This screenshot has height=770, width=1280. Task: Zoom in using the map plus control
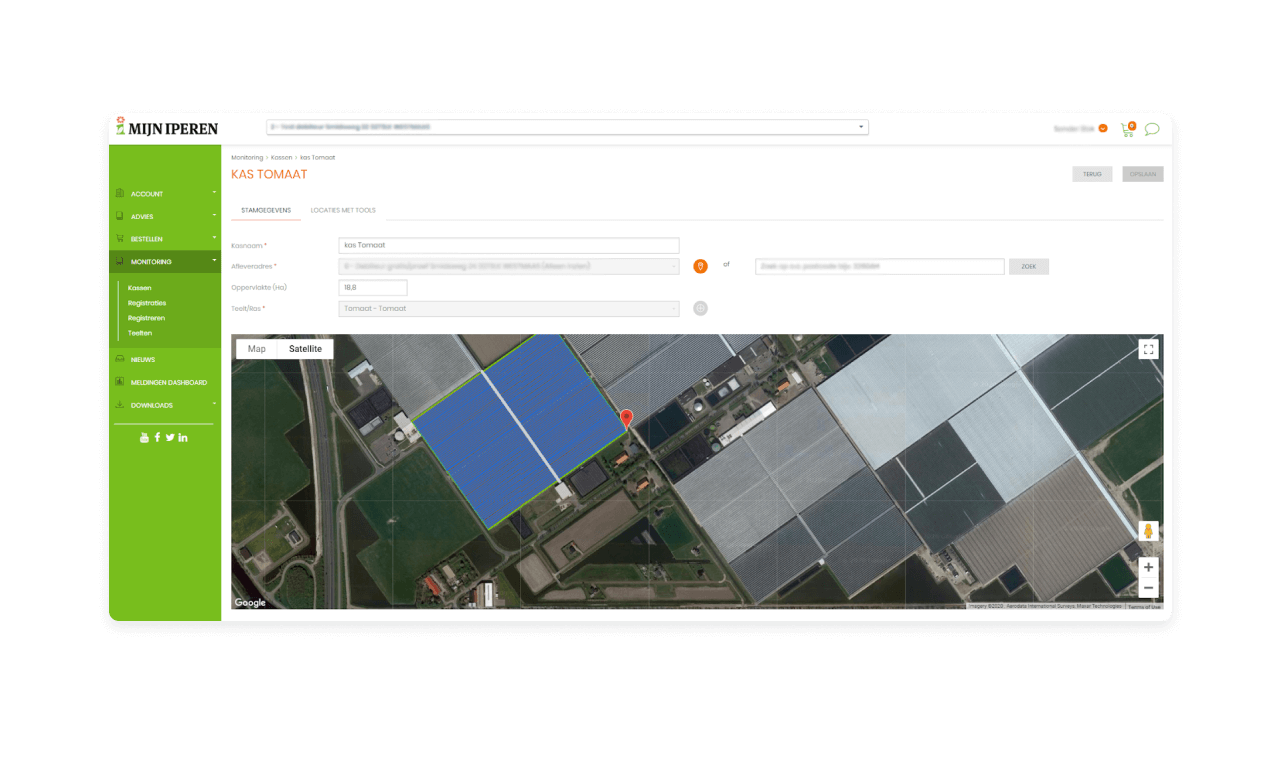[1148, 567]
